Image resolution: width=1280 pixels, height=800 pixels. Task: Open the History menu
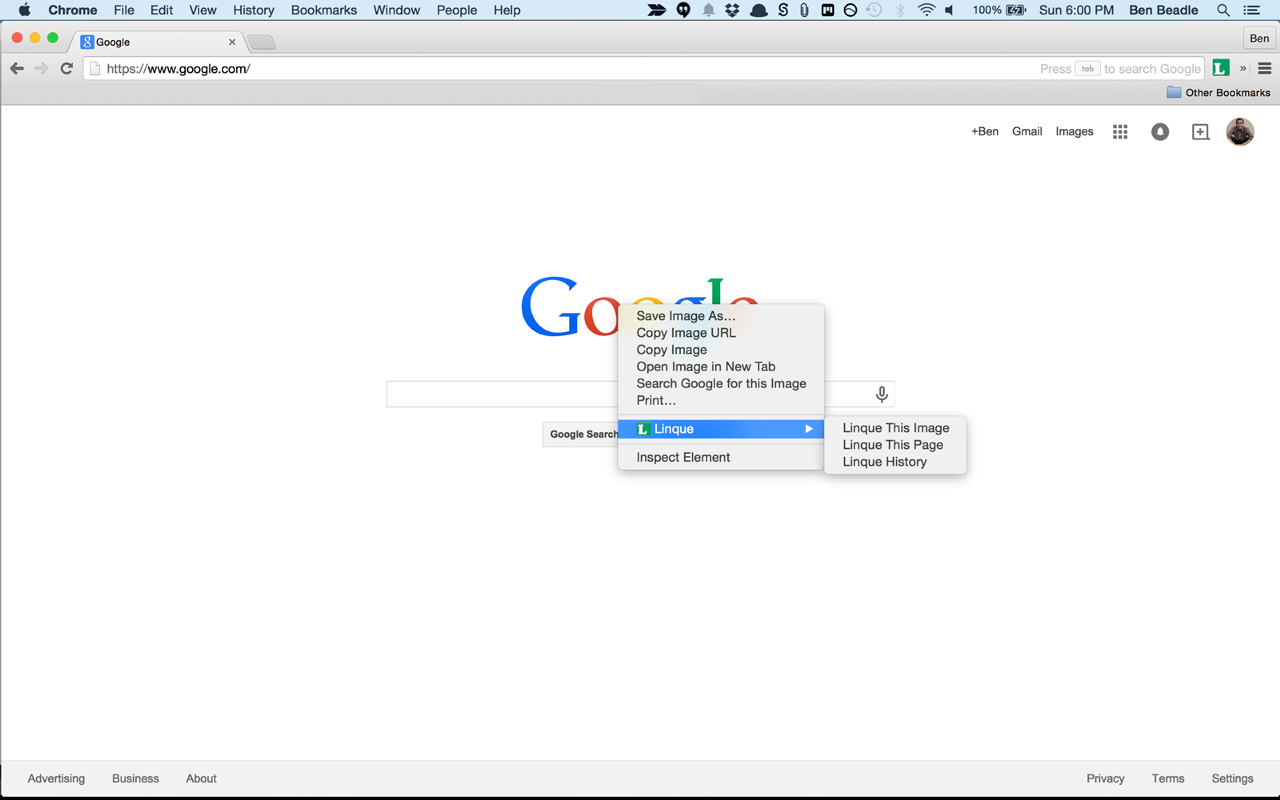click(x=253, y=10)
